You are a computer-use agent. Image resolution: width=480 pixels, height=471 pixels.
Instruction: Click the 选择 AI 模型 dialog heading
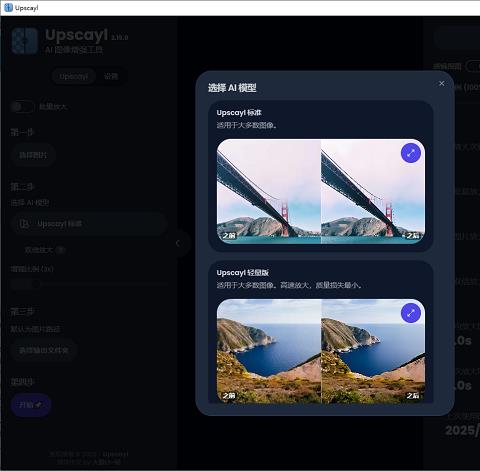coord(232,88)
